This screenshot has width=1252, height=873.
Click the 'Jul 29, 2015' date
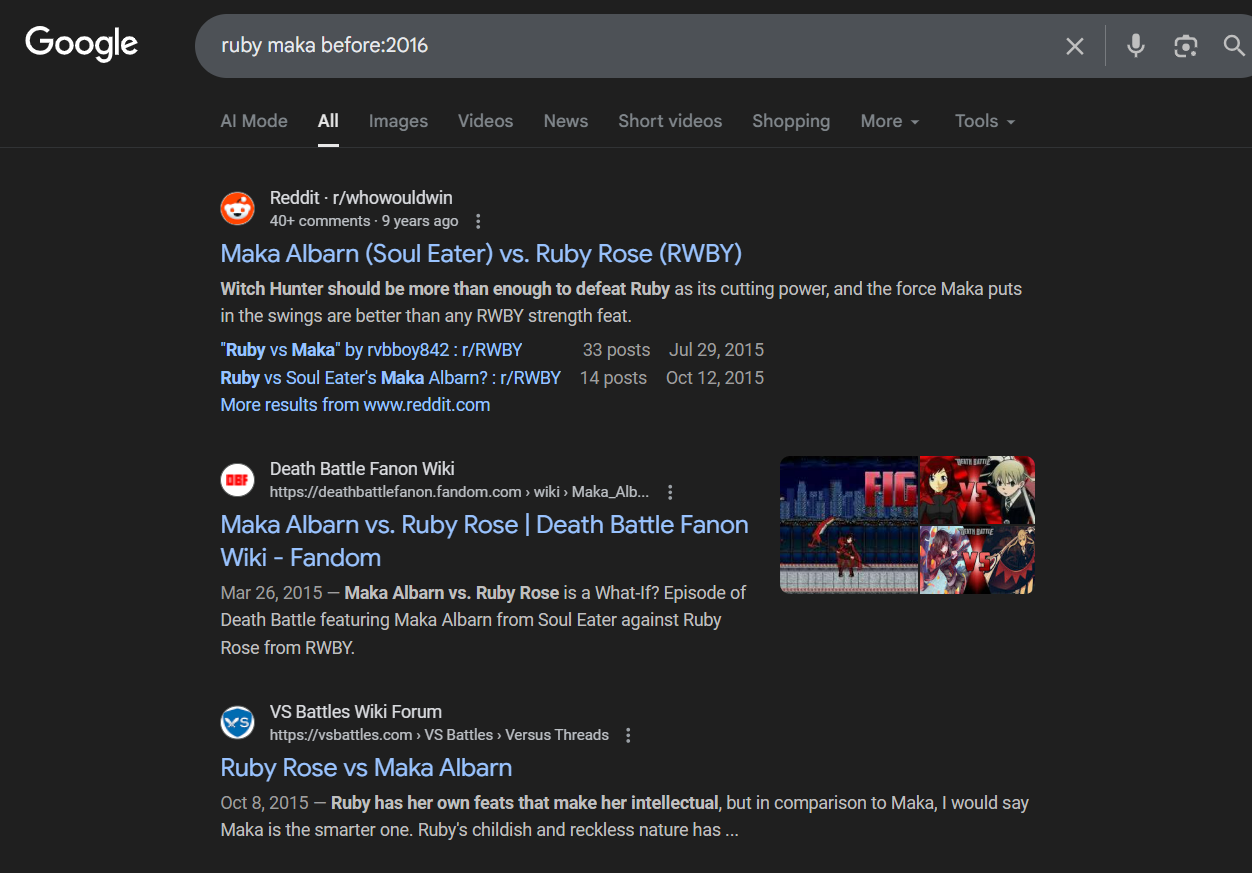[x=717, y=350]
